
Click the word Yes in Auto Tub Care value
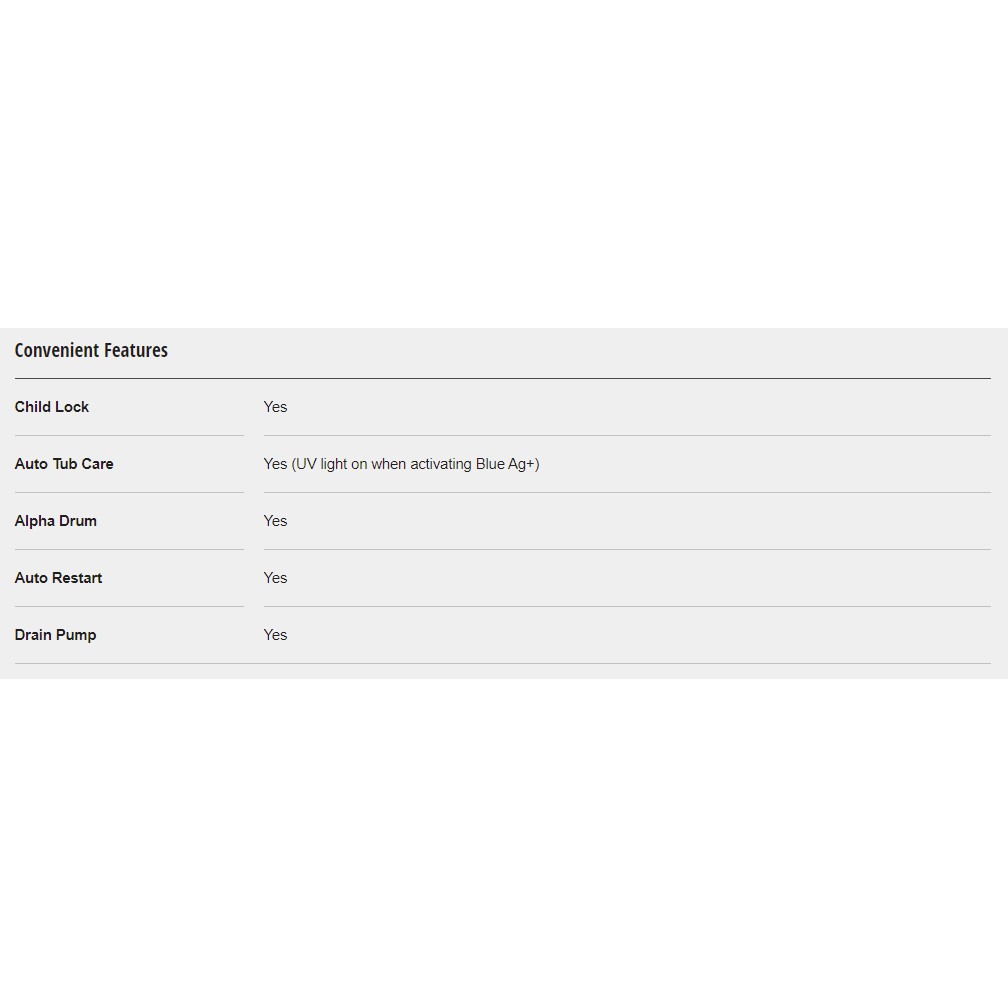275,464
